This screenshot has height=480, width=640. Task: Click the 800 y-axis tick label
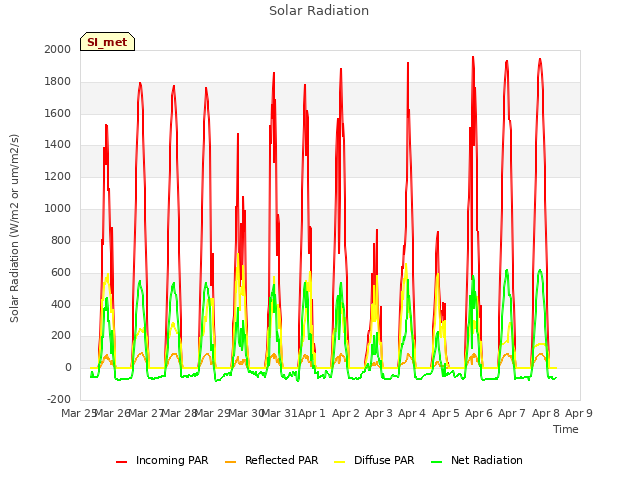61,240
